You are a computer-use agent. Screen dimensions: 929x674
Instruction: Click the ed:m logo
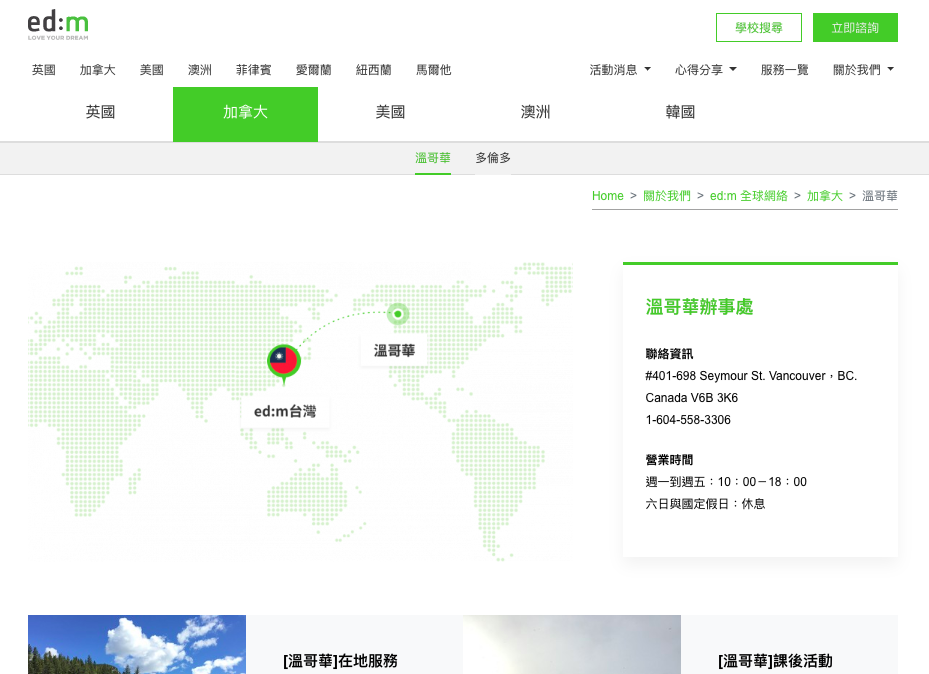point(58,25)
